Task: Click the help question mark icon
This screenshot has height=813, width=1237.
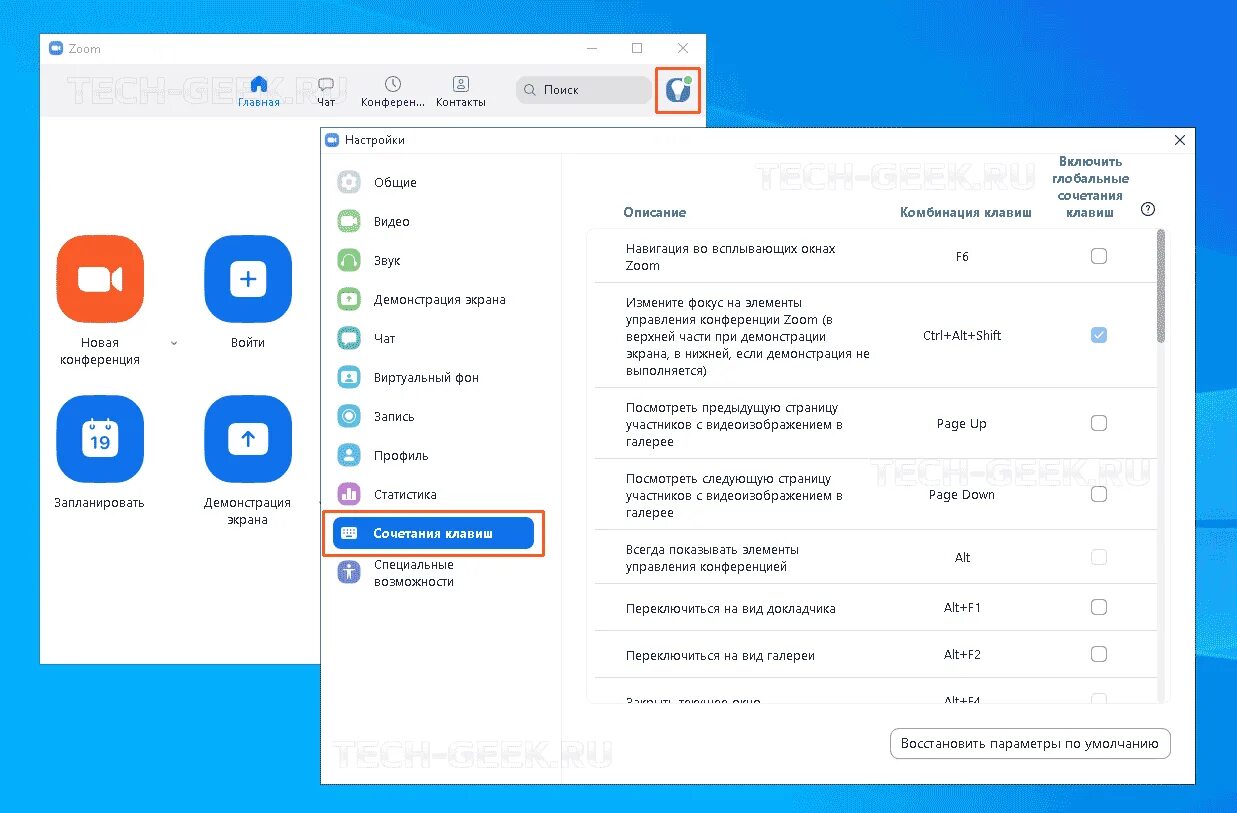Action: click(1148, 209)
